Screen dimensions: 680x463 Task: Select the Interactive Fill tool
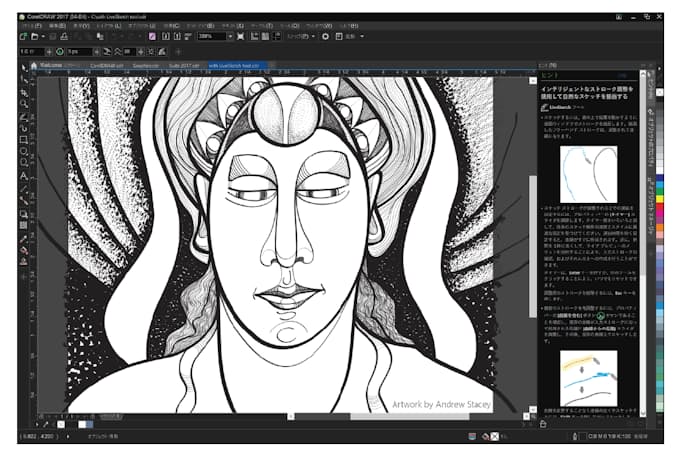(24, 250)
